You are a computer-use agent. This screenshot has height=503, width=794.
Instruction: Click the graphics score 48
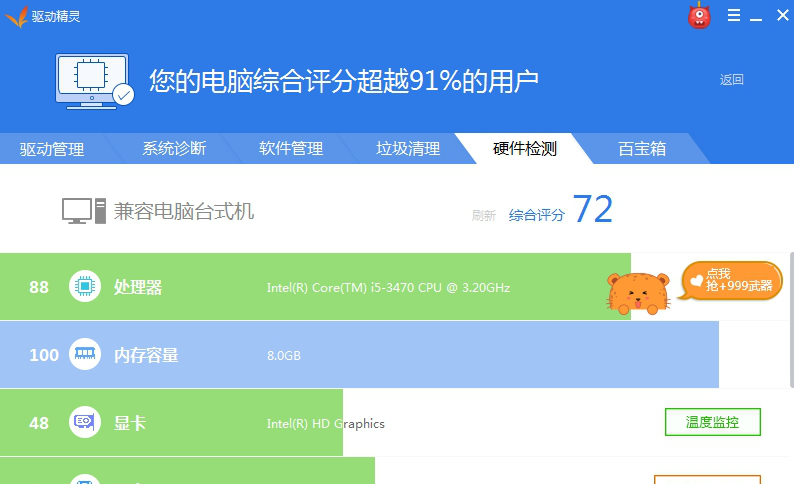tap(39, 423)
